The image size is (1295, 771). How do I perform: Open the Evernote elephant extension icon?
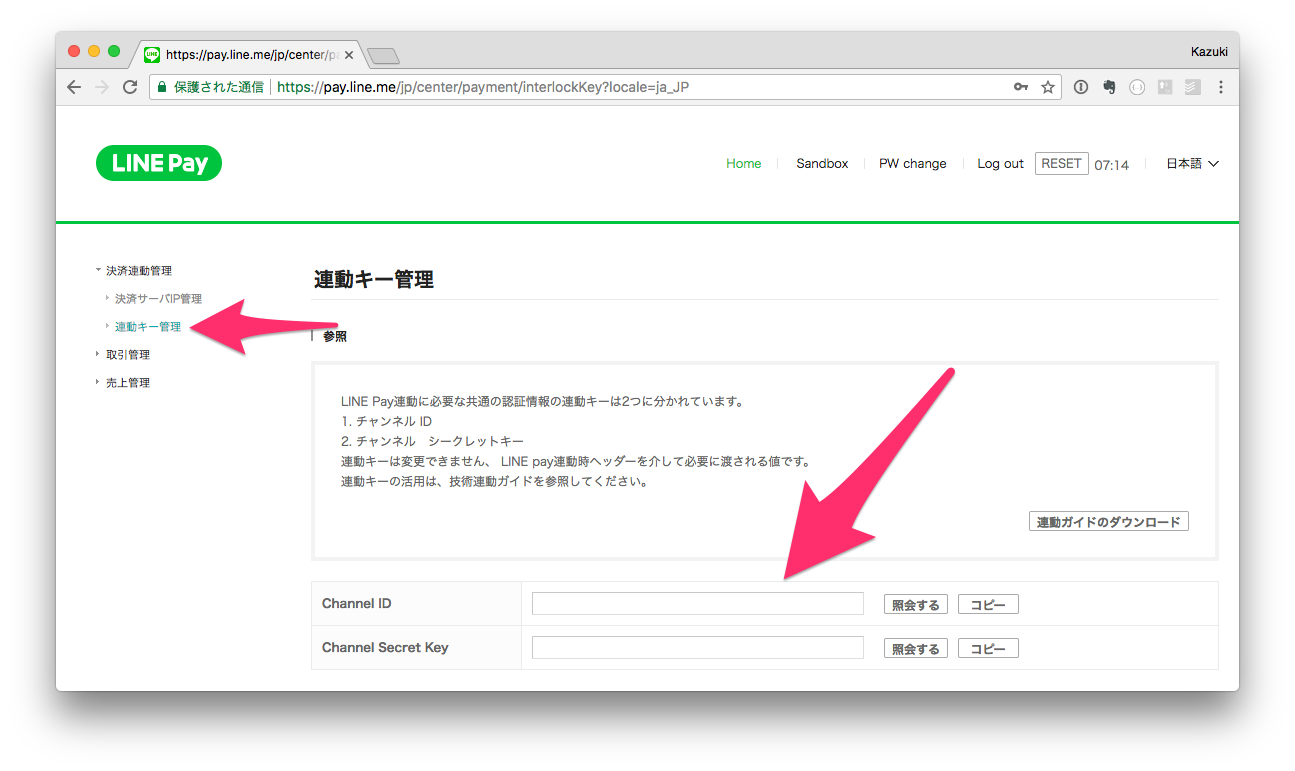[1109, 87]
